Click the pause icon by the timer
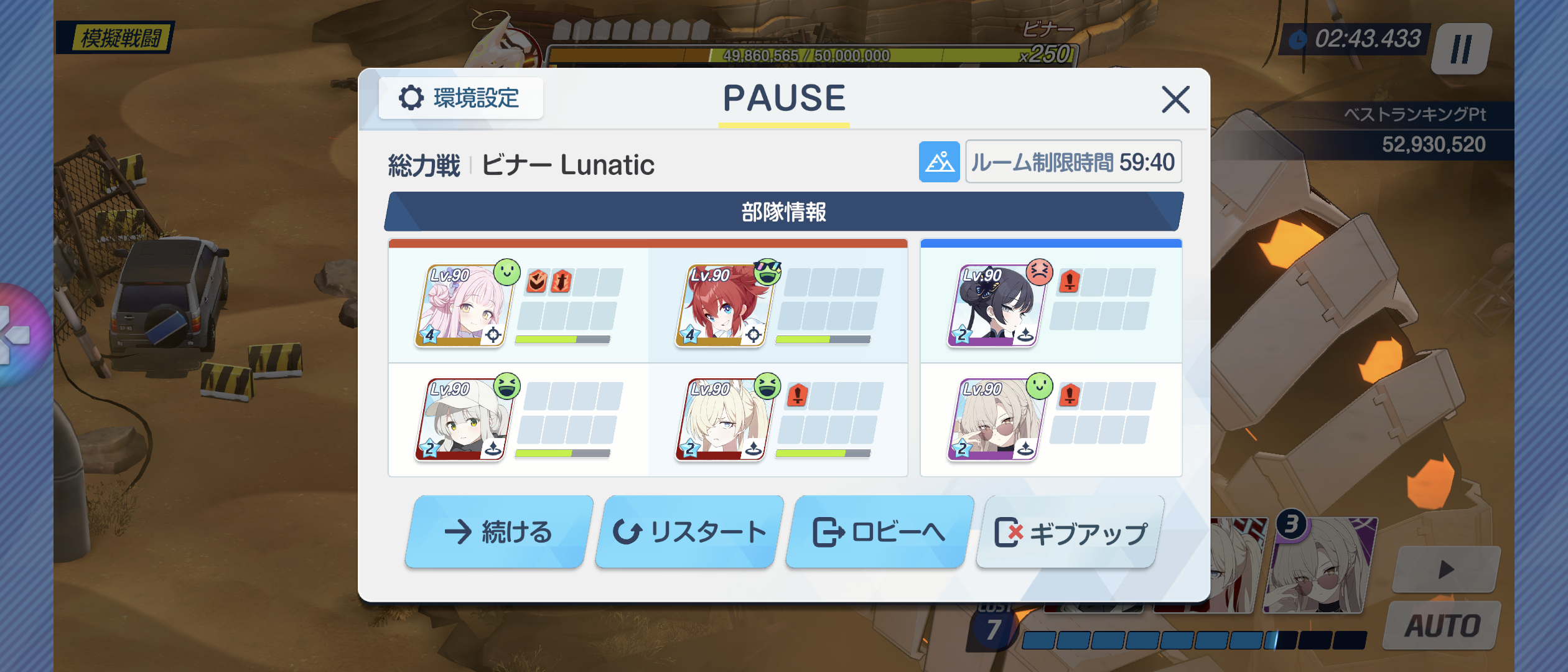 point(1461,49)
